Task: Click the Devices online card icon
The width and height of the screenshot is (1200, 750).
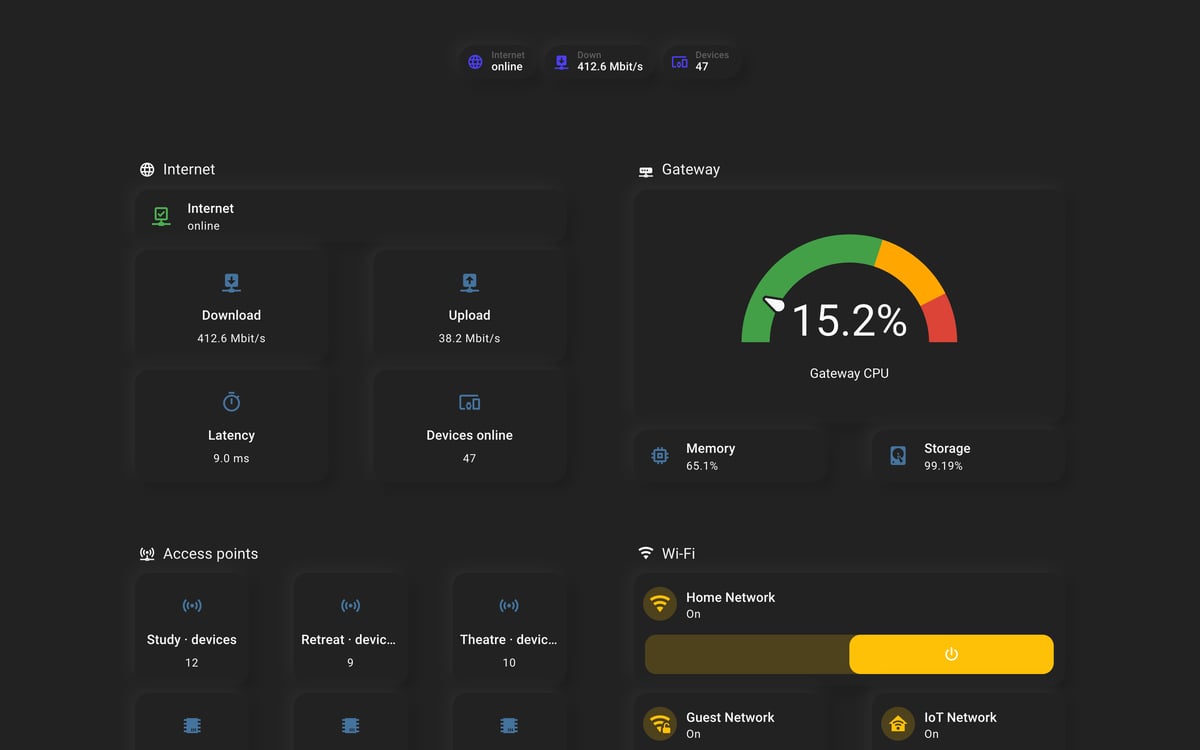Action: [x=469, y=402]
